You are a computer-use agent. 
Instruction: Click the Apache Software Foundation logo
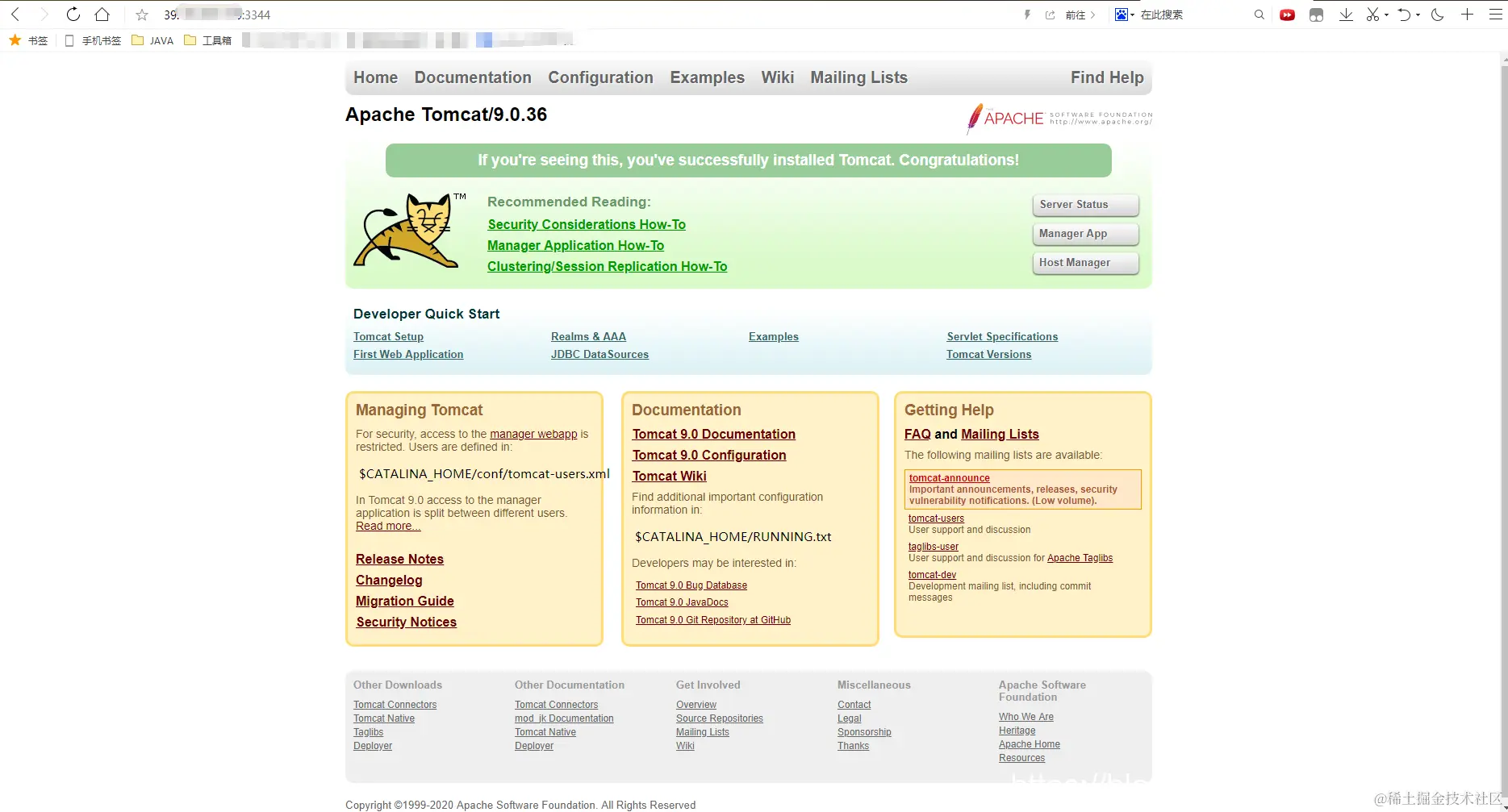pos(1059,119)
